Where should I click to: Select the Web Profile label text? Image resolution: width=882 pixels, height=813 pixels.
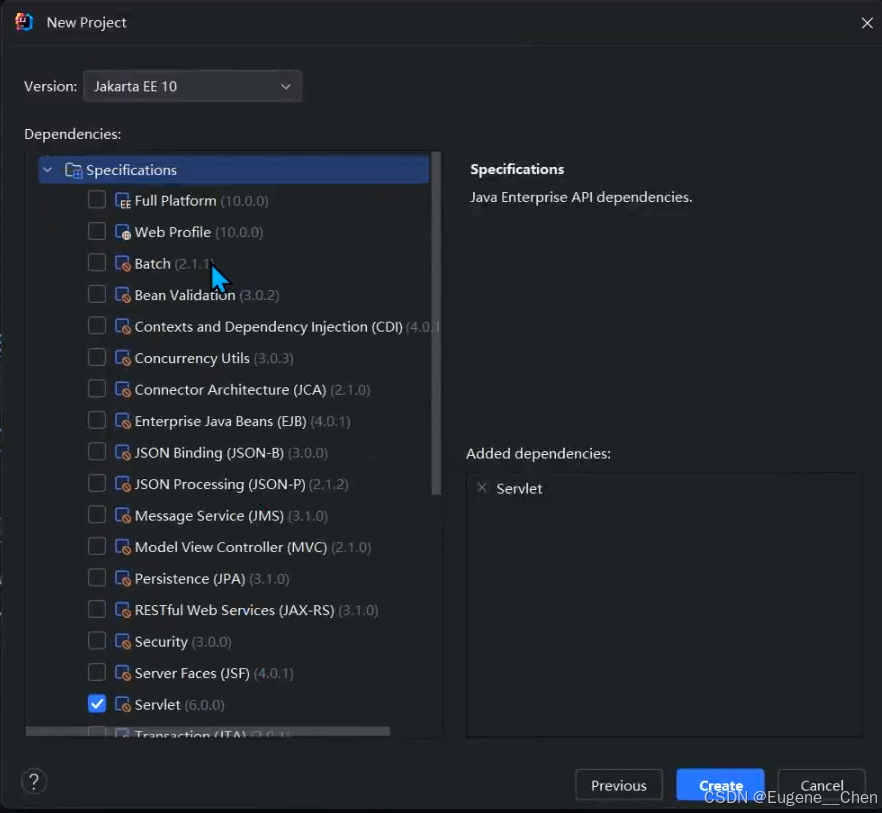(173, 232)
